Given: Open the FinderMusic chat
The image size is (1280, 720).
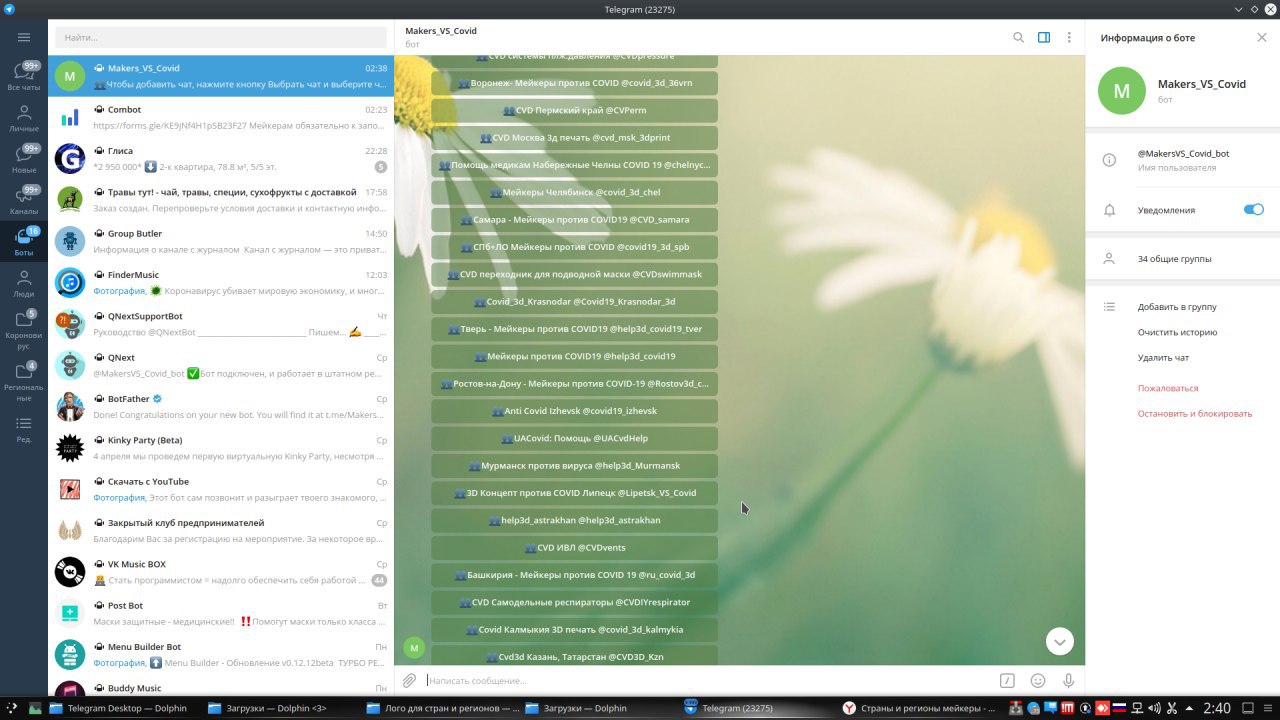Looking at the screenshot, I should 221,282.
